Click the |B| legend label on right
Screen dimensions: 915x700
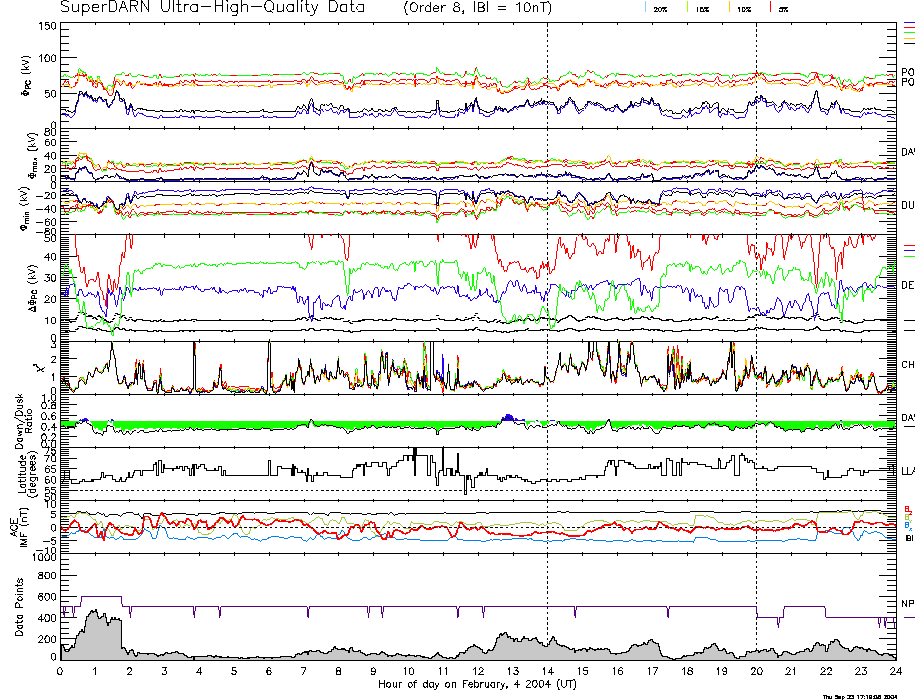(x=908, y=538)
